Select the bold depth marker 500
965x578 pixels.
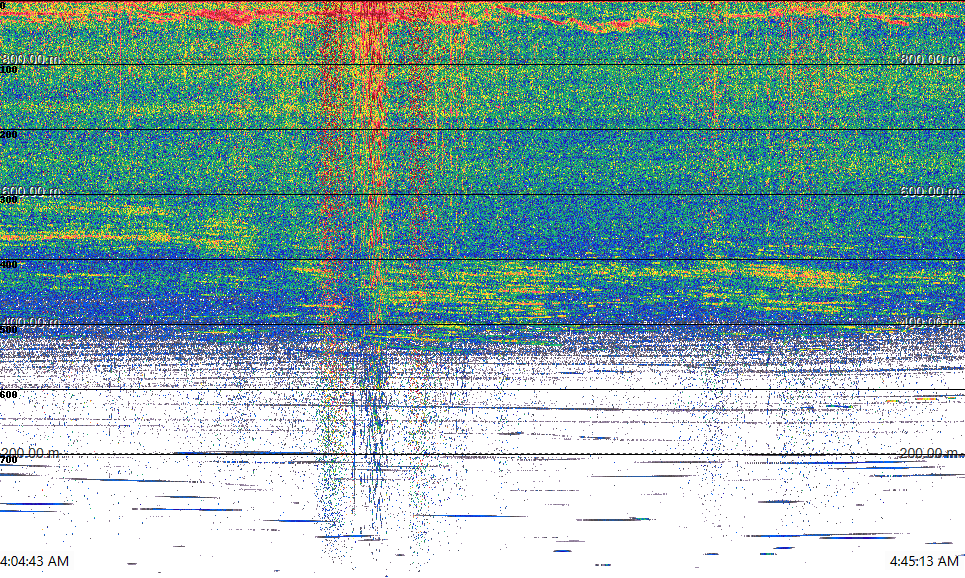pyautogui.click(x=9, y=330)
